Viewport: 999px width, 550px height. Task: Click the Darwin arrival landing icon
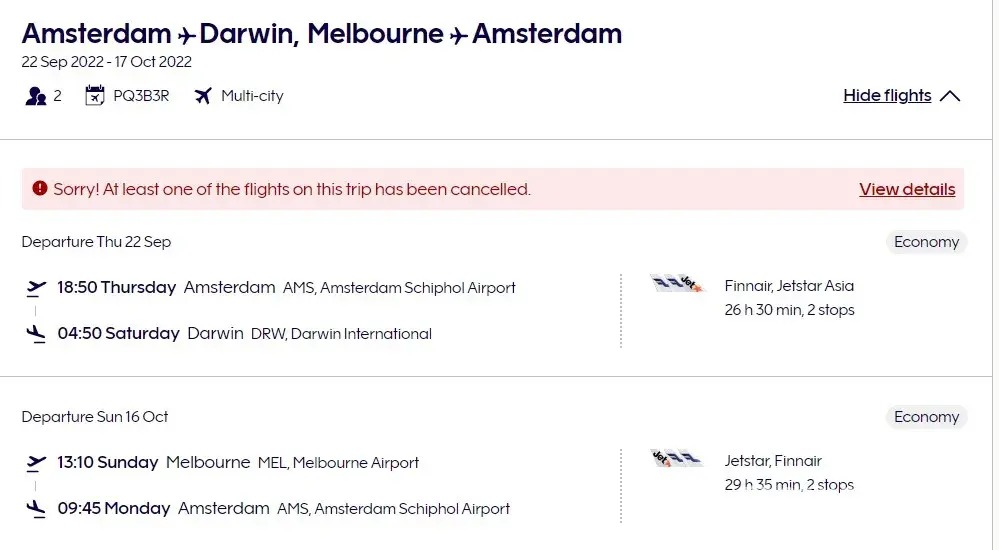point(37,334)
